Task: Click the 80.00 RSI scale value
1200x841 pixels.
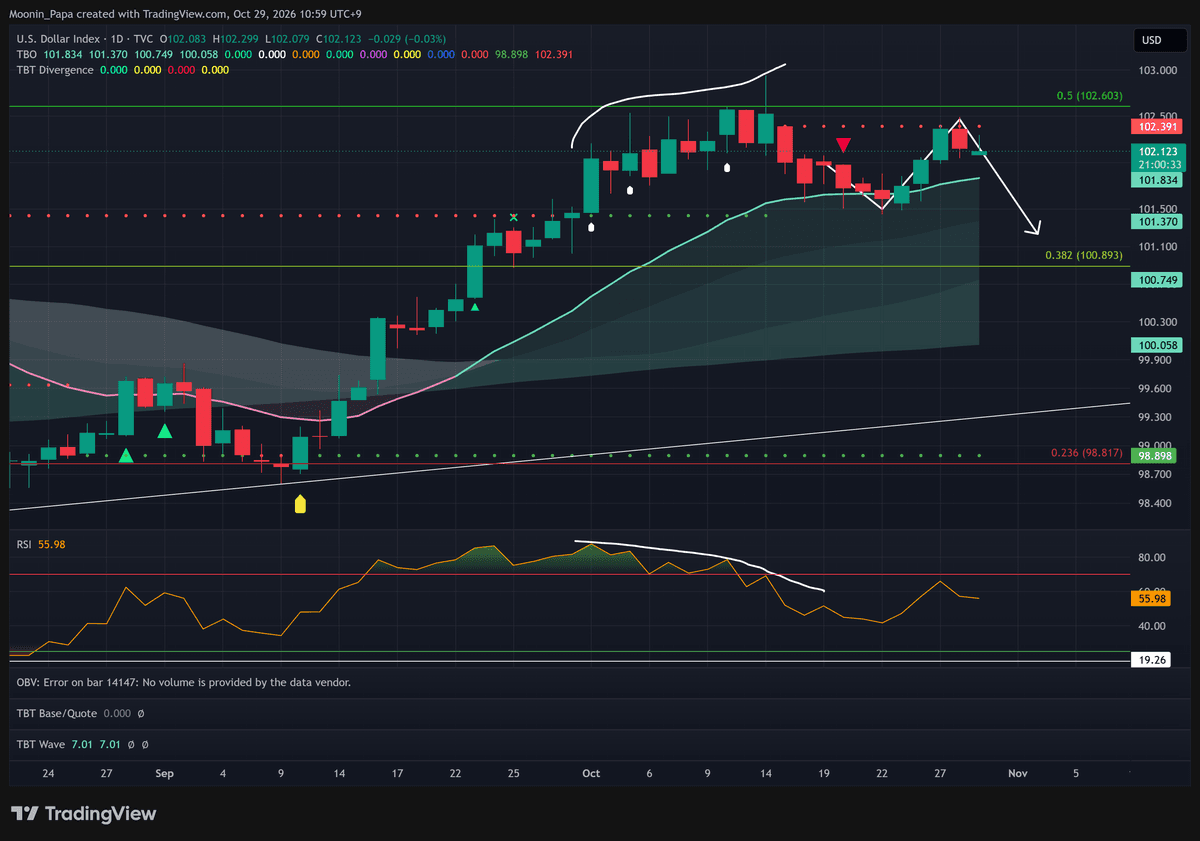Action: coord(1151,558)
